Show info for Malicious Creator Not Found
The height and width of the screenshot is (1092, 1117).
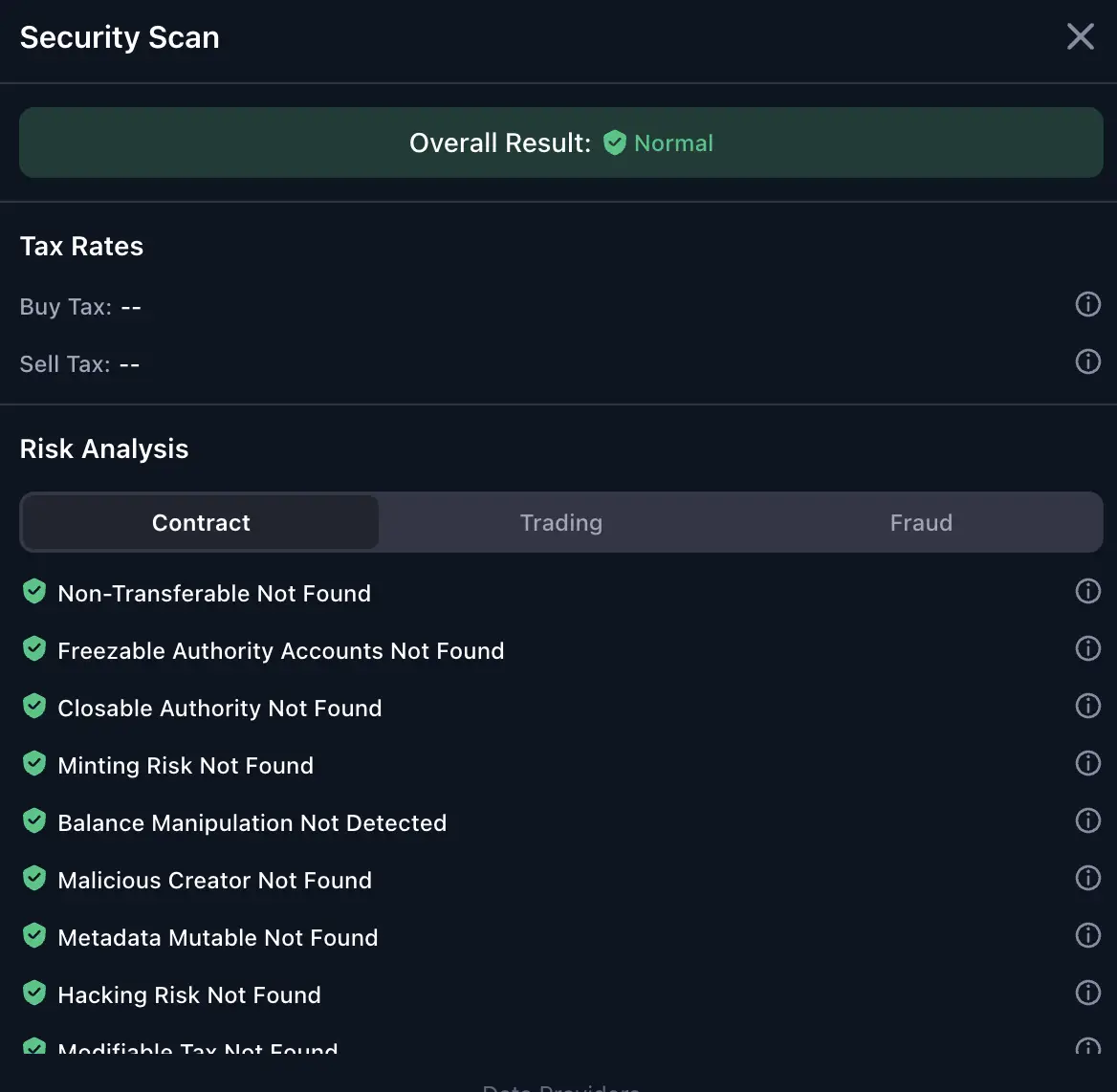tap(1087, 878)
